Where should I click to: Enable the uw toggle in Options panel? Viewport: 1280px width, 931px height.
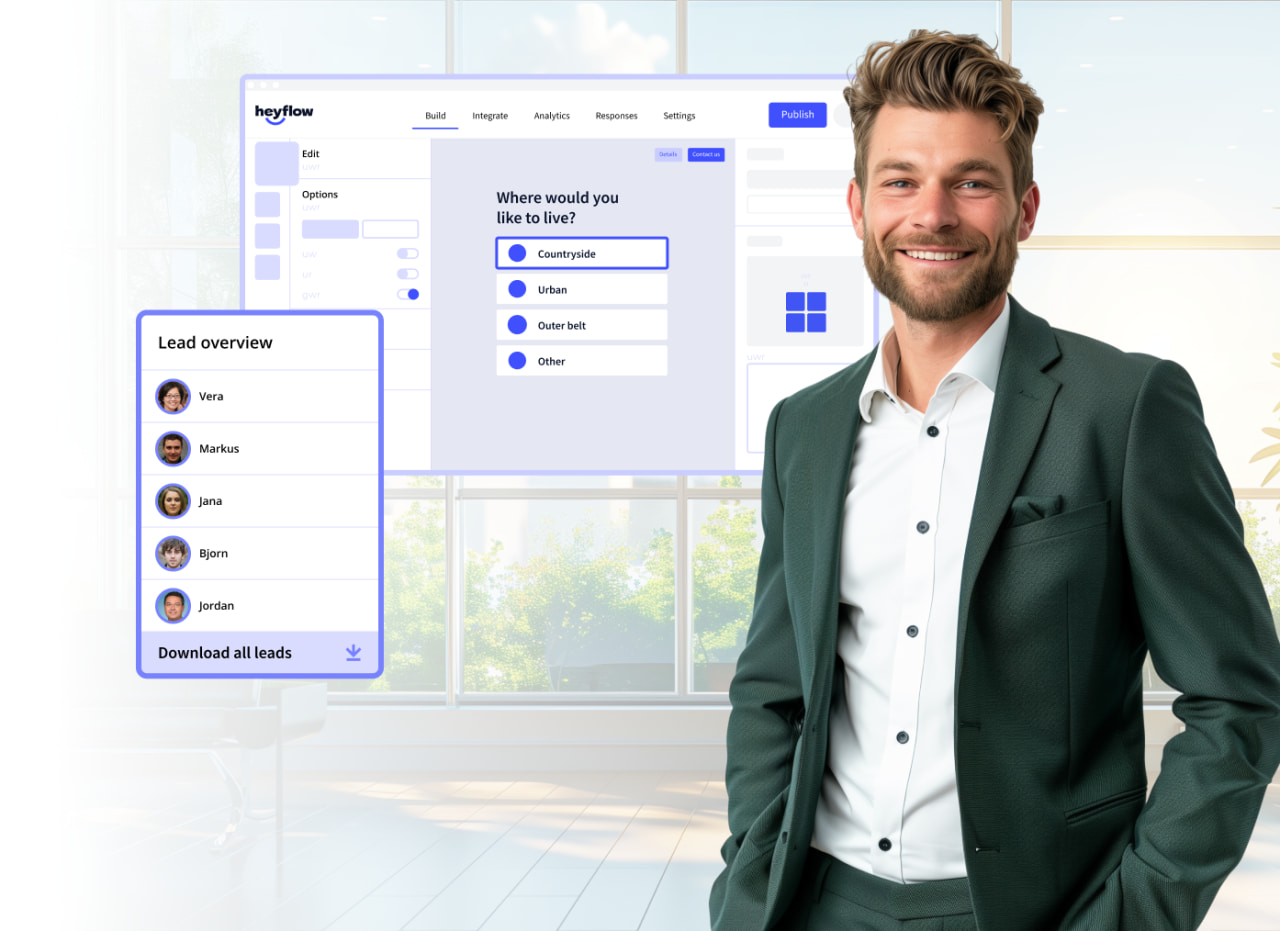click(x=407, y=253)
